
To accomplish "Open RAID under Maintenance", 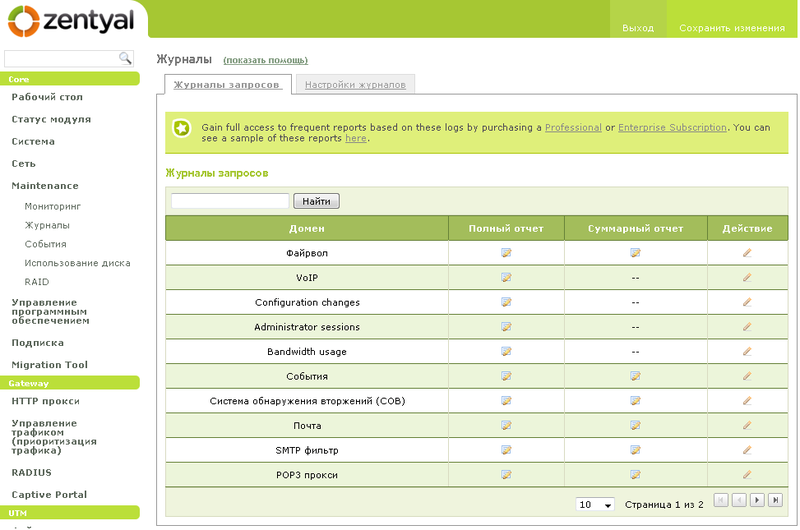I will 37,282.
